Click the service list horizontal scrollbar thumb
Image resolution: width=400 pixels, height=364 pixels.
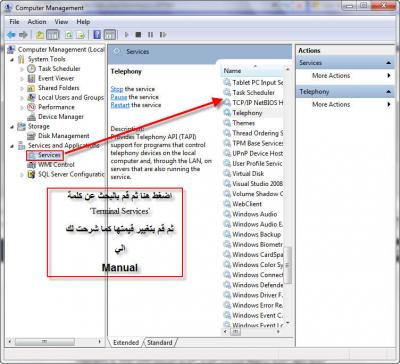point(236,332)
